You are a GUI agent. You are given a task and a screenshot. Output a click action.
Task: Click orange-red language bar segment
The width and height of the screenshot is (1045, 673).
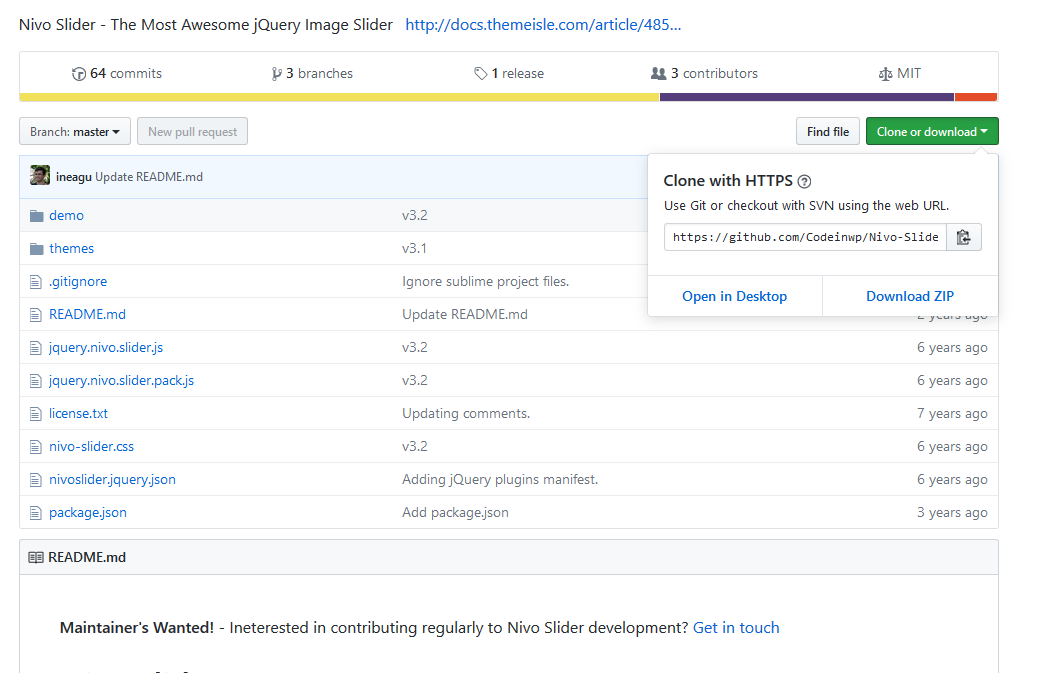click(976, 97)
